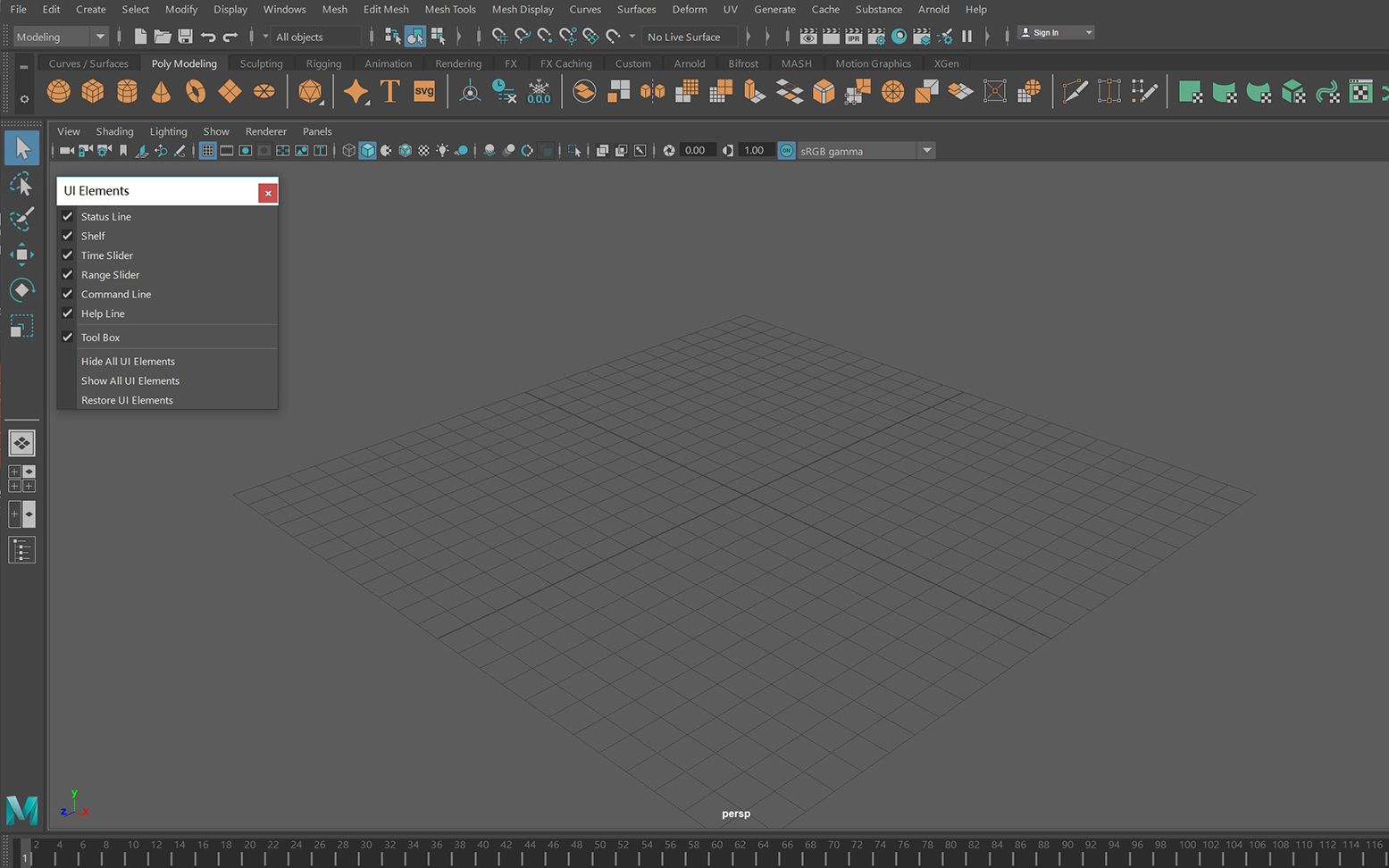Click Hide All UI Elements
The image size is (1389, 868).
pos(128,362)
